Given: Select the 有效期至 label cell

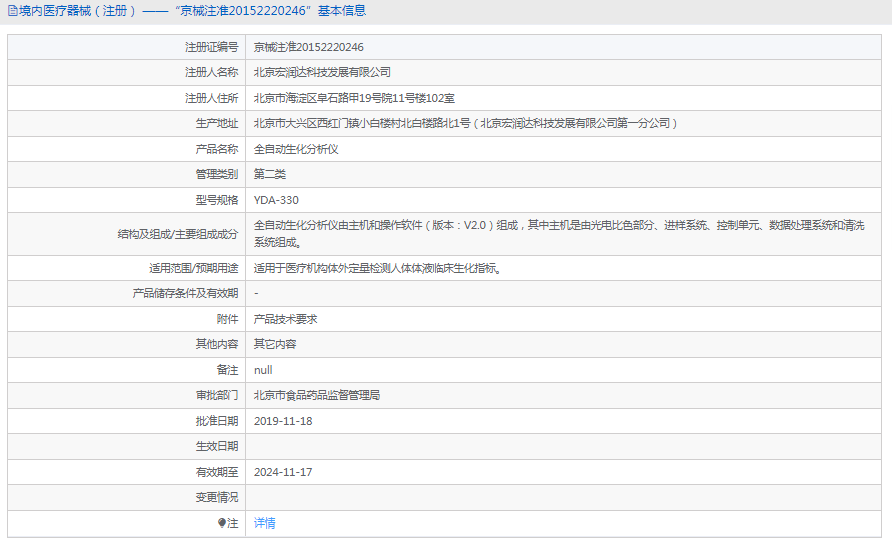Looking at the screenshot, I should point(126,472).
